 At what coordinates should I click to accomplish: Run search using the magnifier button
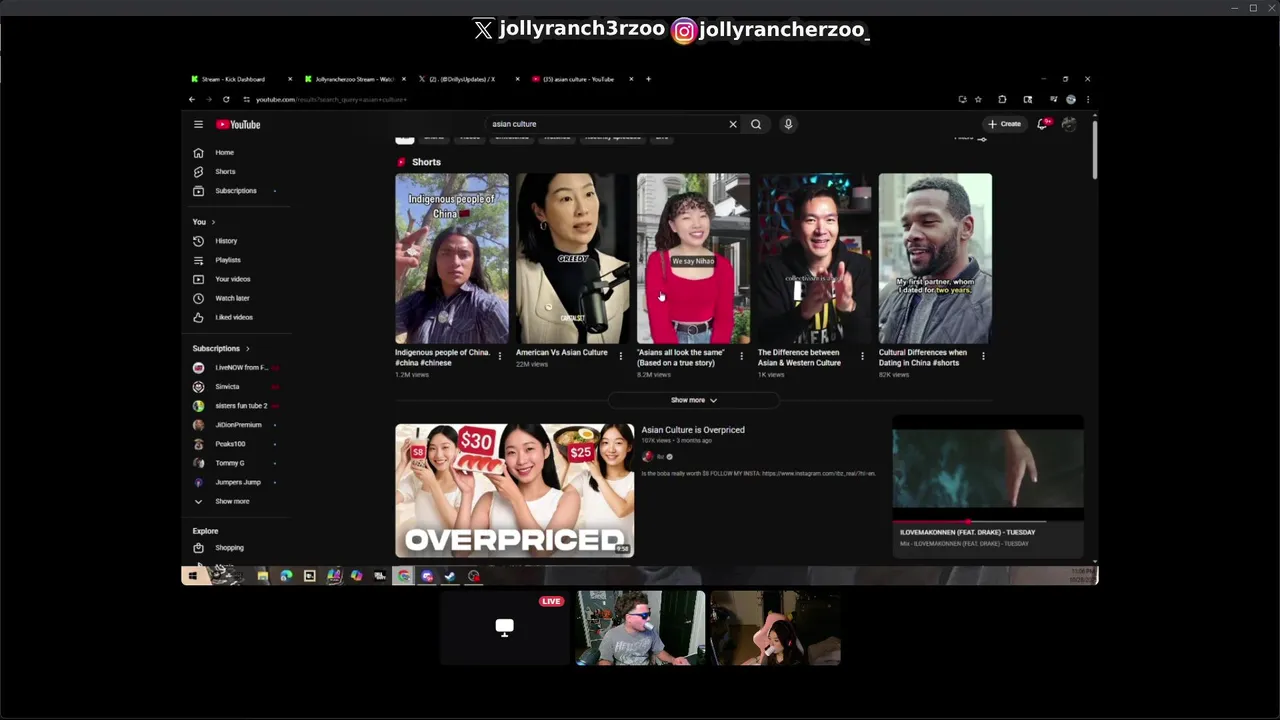756,124
